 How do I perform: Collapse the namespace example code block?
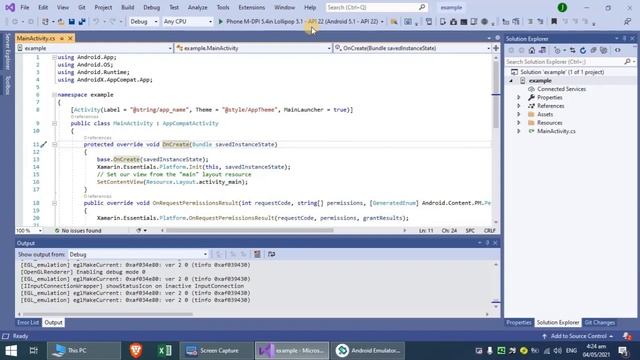54,95
